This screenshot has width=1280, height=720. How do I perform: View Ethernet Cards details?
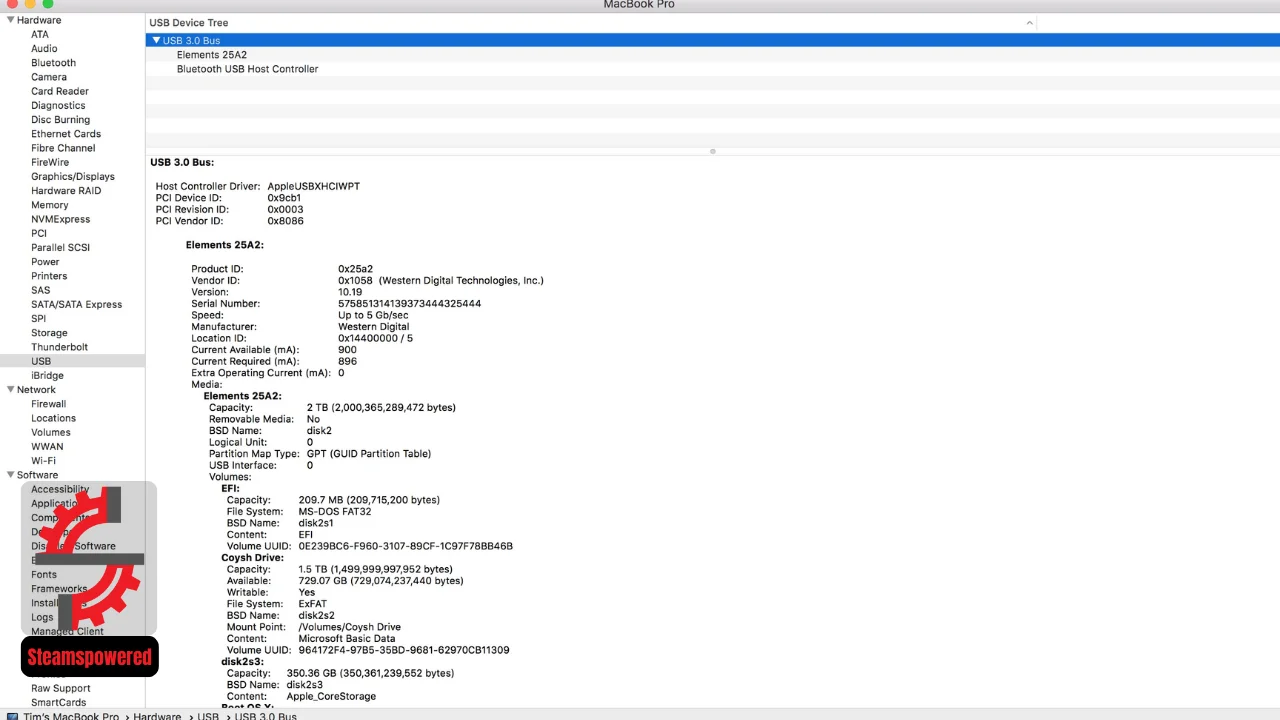pos(66,134)
